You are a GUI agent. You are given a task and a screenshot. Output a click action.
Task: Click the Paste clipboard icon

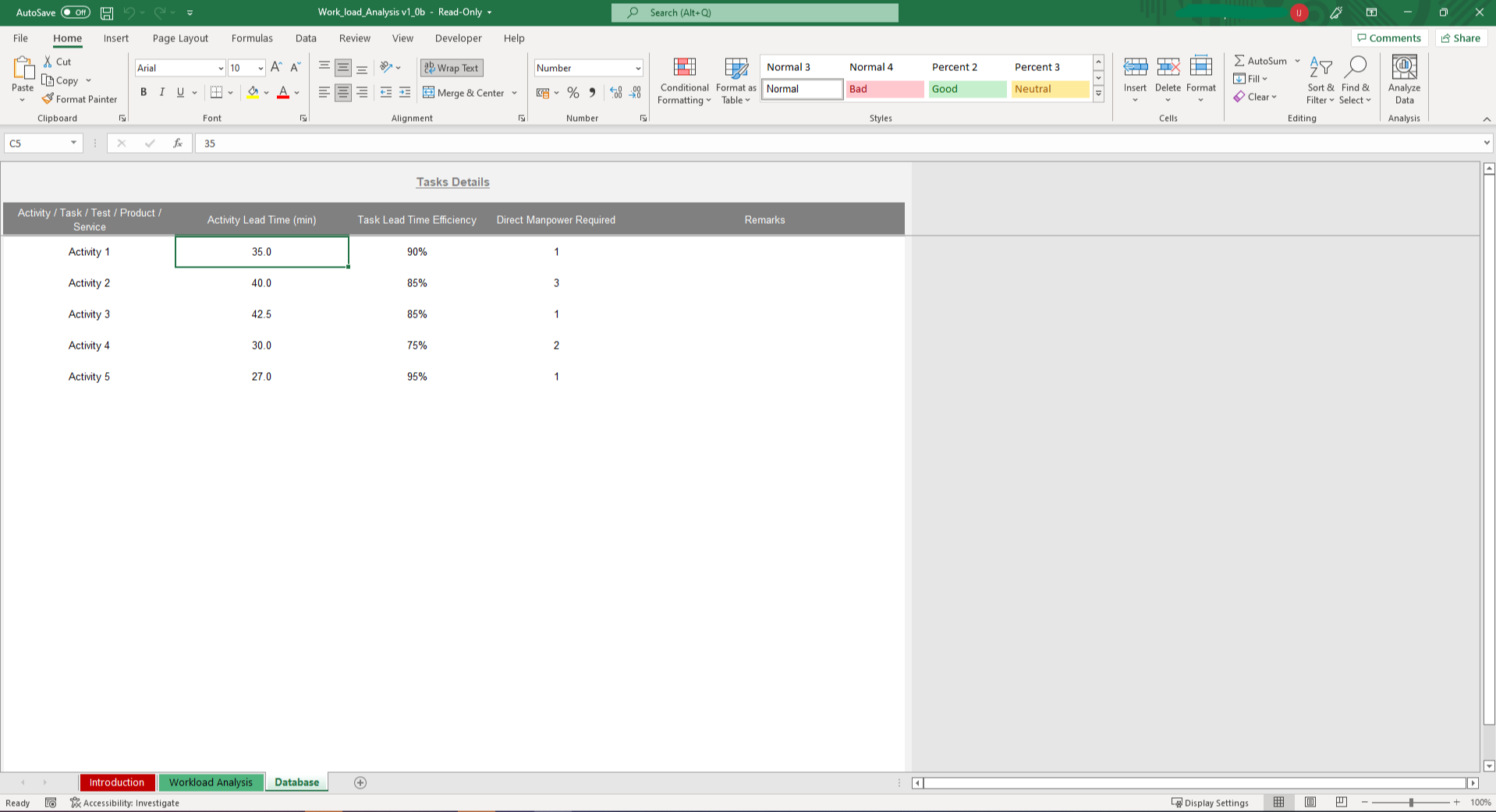(23, 69)
